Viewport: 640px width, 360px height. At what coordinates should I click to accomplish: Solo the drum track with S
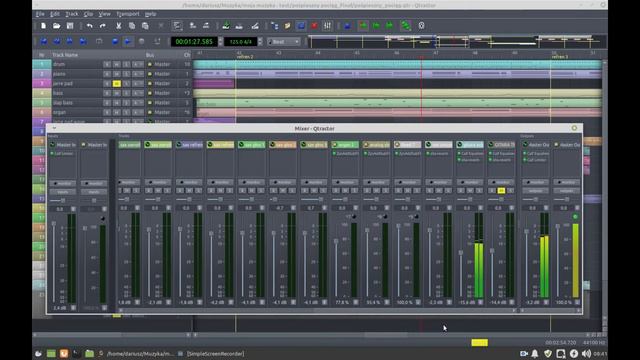pos(126,64)
